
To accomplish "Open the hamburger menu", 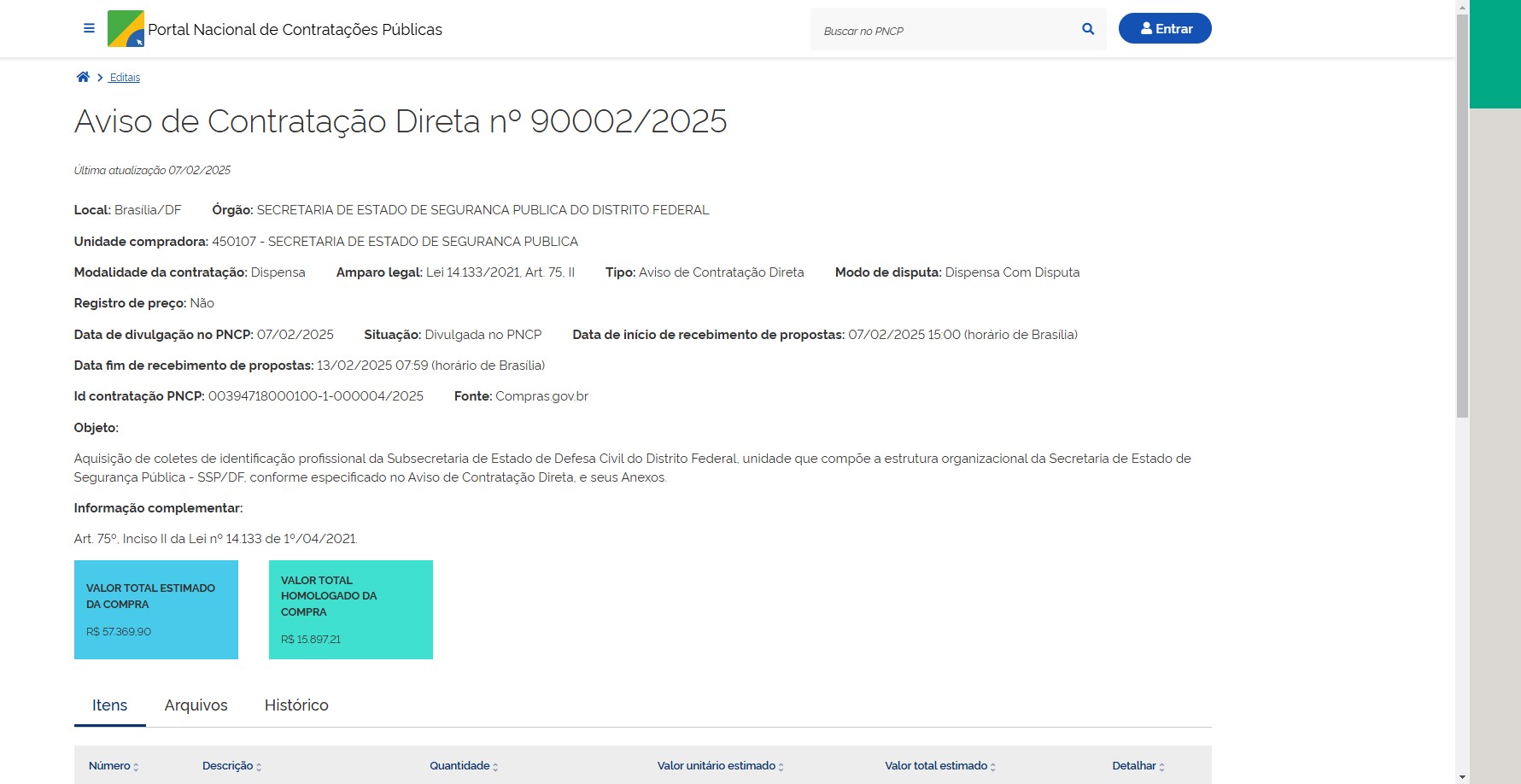I will (89, 28).
